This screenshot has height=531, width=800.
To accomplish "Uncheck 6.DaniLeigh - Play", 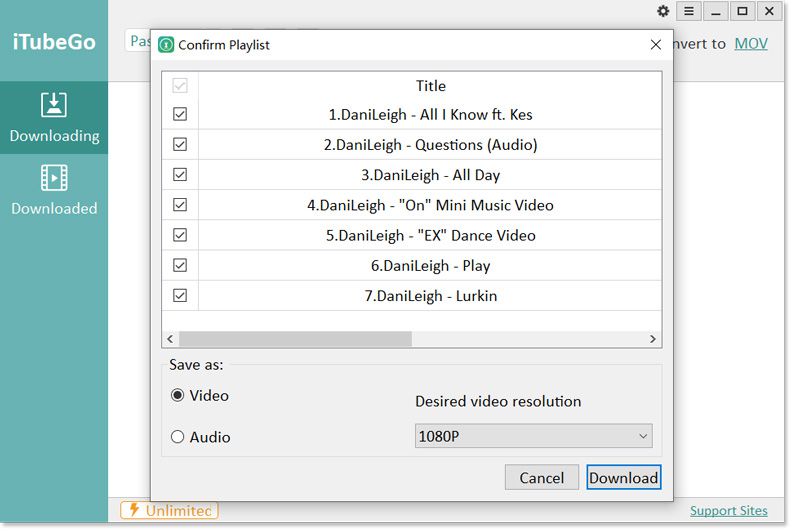I will (x=180, y=265).
